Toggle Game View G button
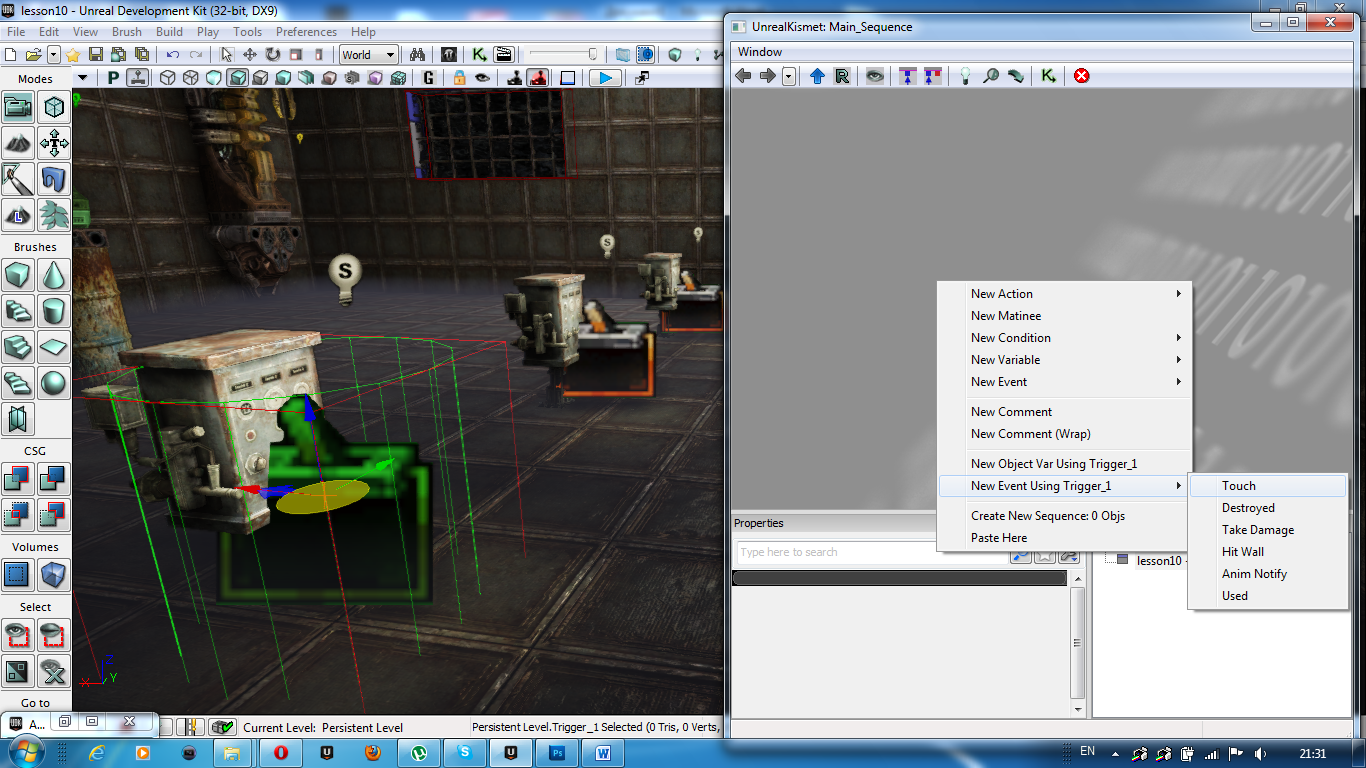Image resolution: width=1366 pixels, height=768 pixels. click(429, 78)
